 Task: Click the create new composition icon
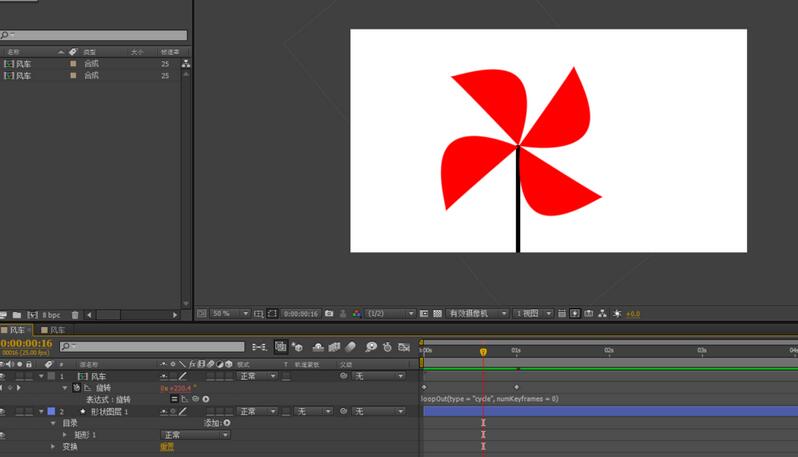(32, 315)
